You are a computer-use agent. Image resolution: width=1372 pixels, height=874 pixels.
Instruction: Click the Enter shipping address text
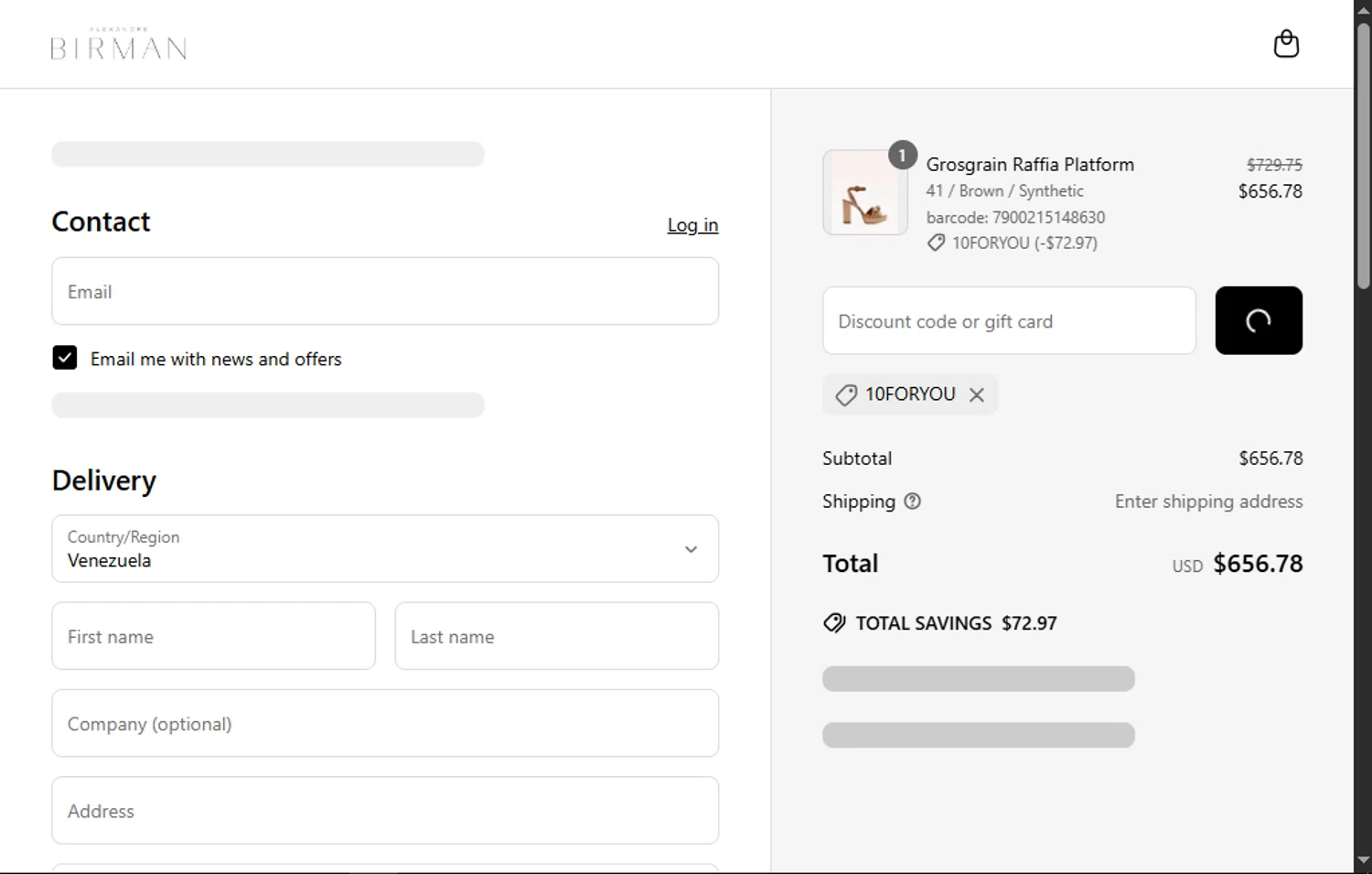pos(1208,502)
